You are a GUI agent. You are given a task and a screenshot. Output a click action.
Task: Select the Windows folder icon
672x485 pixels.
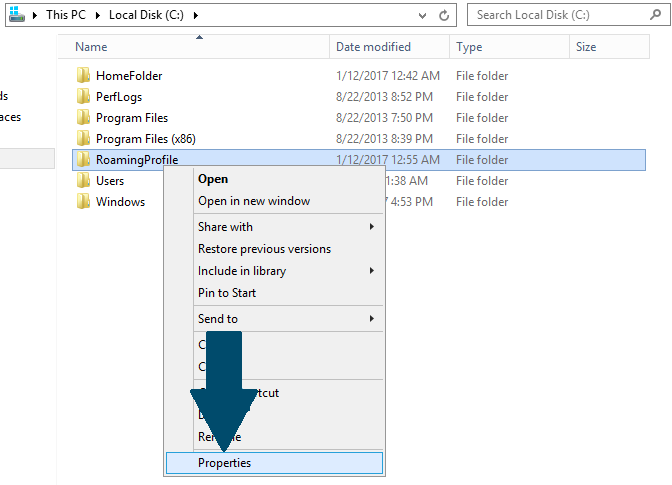tap(83, 202)
